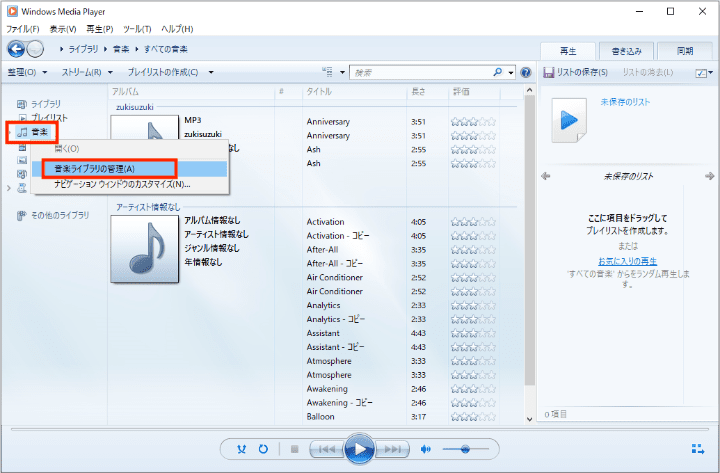Open the 再生(P) menu
The width and height of the screenshot is (720, 473).
(x=100, y=29)
